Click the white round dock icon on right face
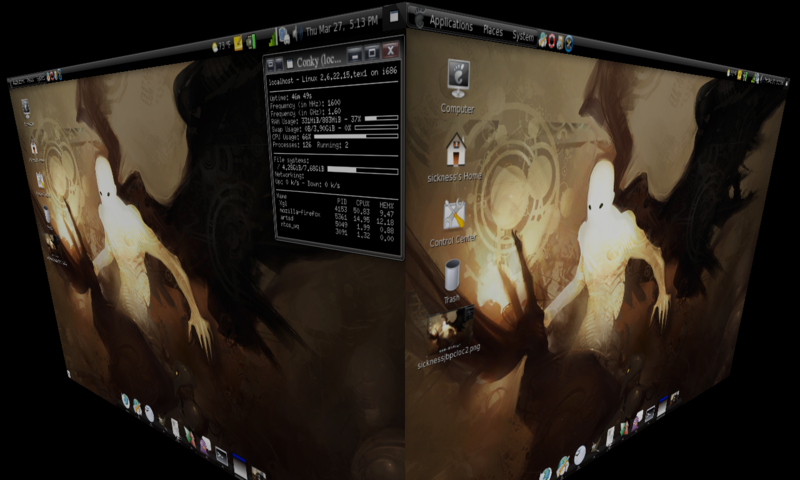Viewport: 800px width, 480px height. (x=580, y=454)
